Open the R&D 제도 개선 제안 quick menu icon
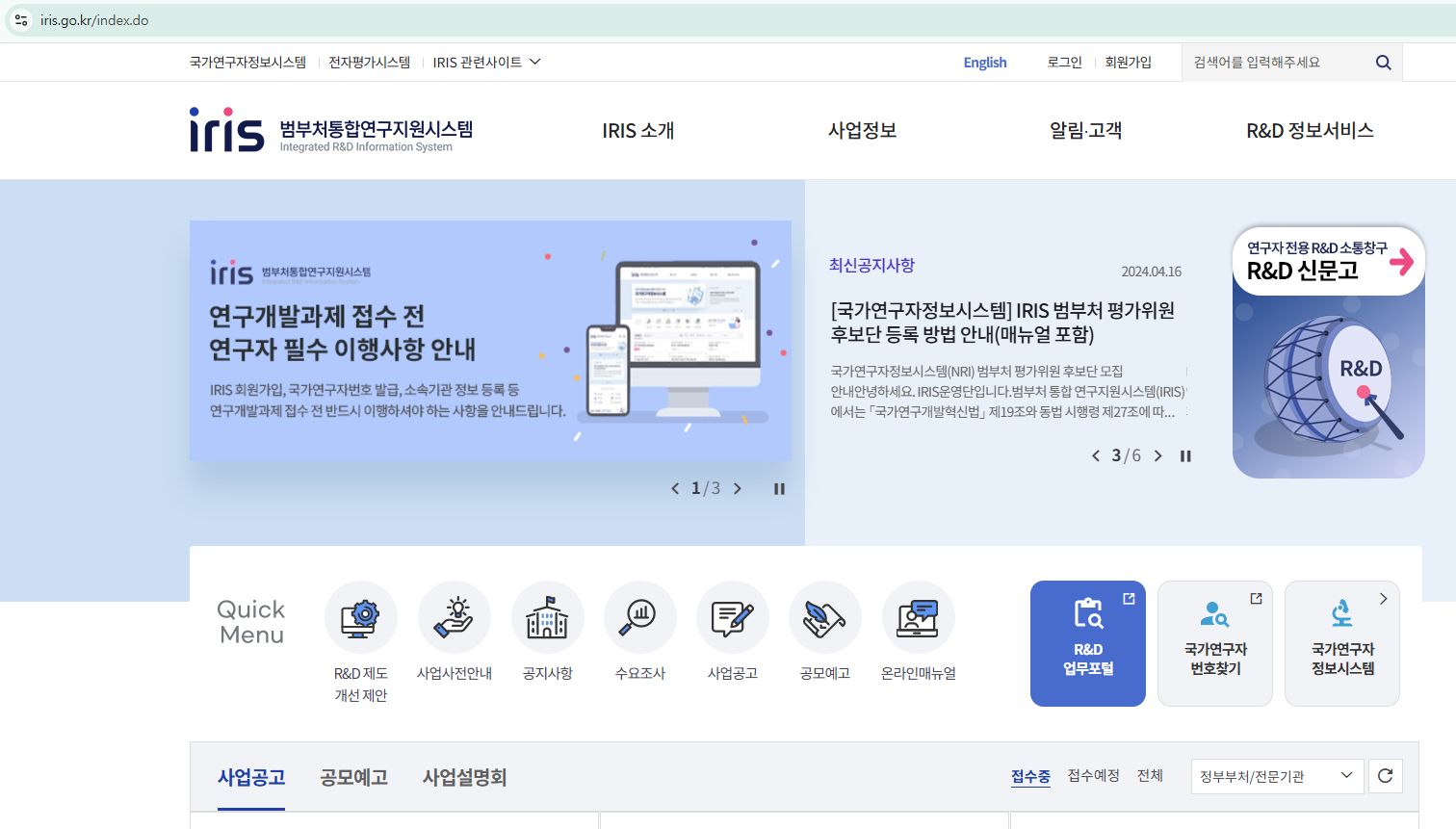Screen dimensions: 1456x829 361,617
